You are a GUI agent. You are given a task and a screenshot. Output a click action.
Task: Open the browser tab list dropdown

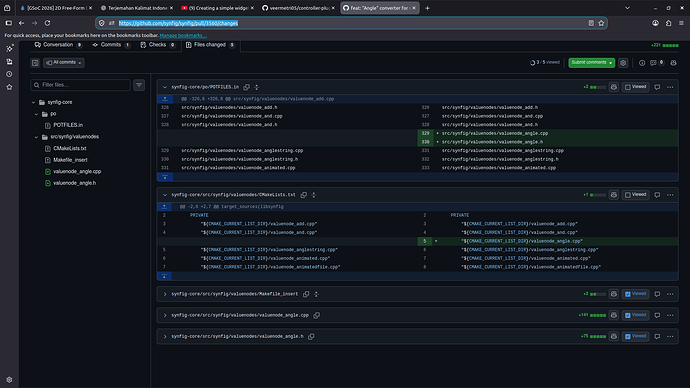[627, 8]
